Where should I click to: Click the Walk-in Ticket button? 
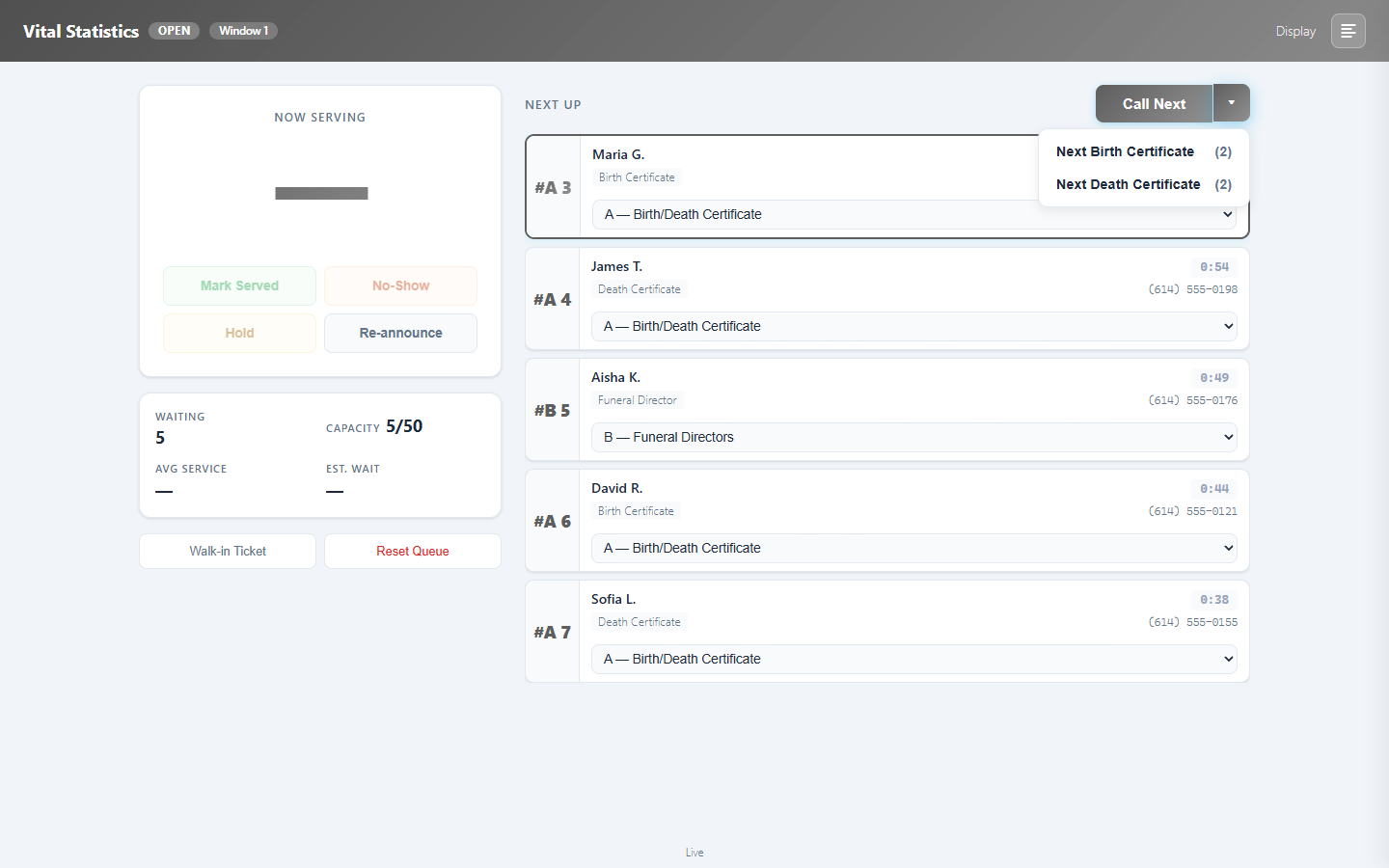pos(228,551)
